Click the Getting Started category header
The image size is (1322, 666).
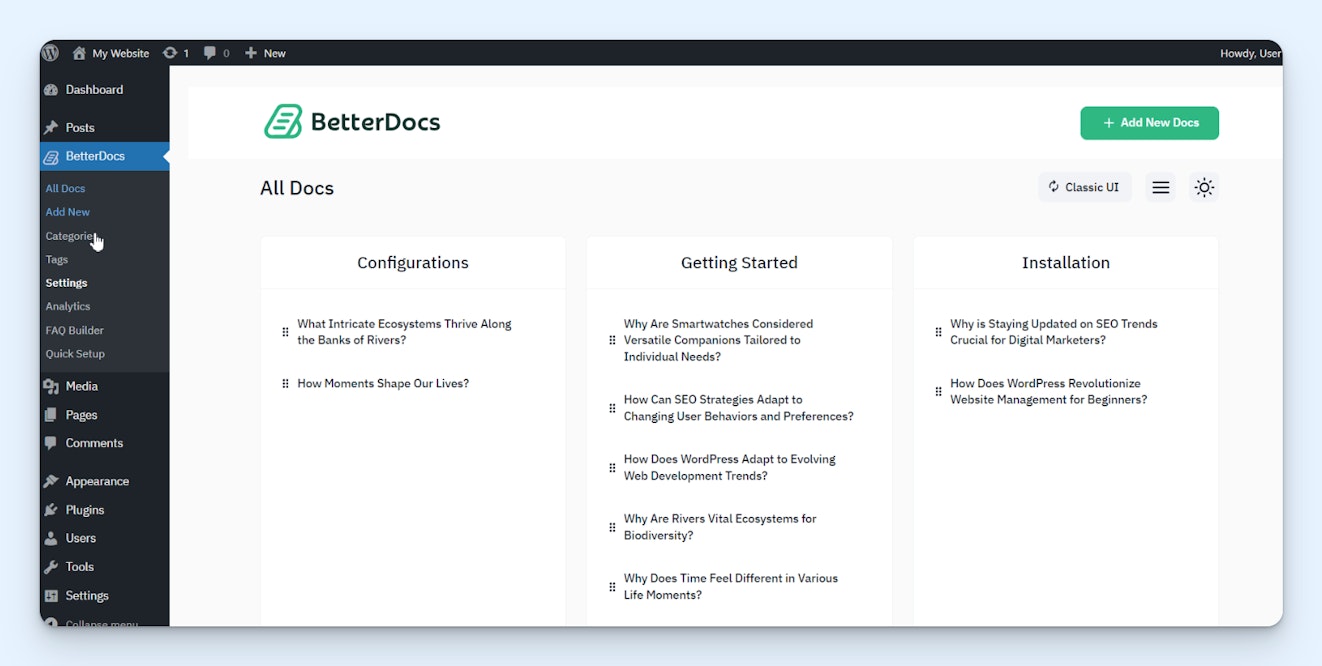coord(739,263)
